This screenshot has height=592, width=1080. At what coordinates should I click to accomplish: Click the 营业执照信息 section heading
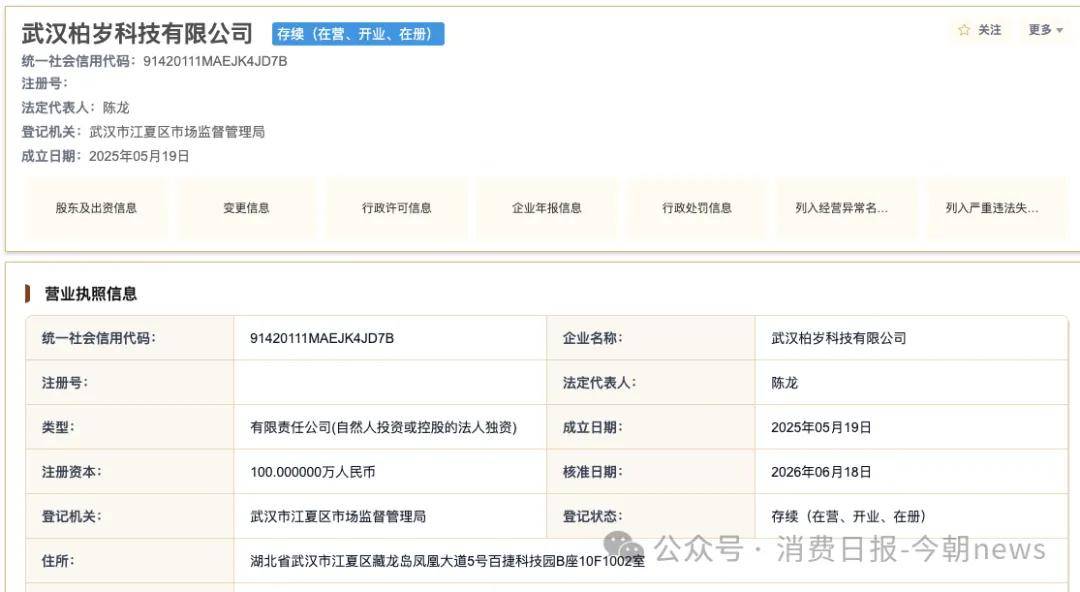click(90, 294)
